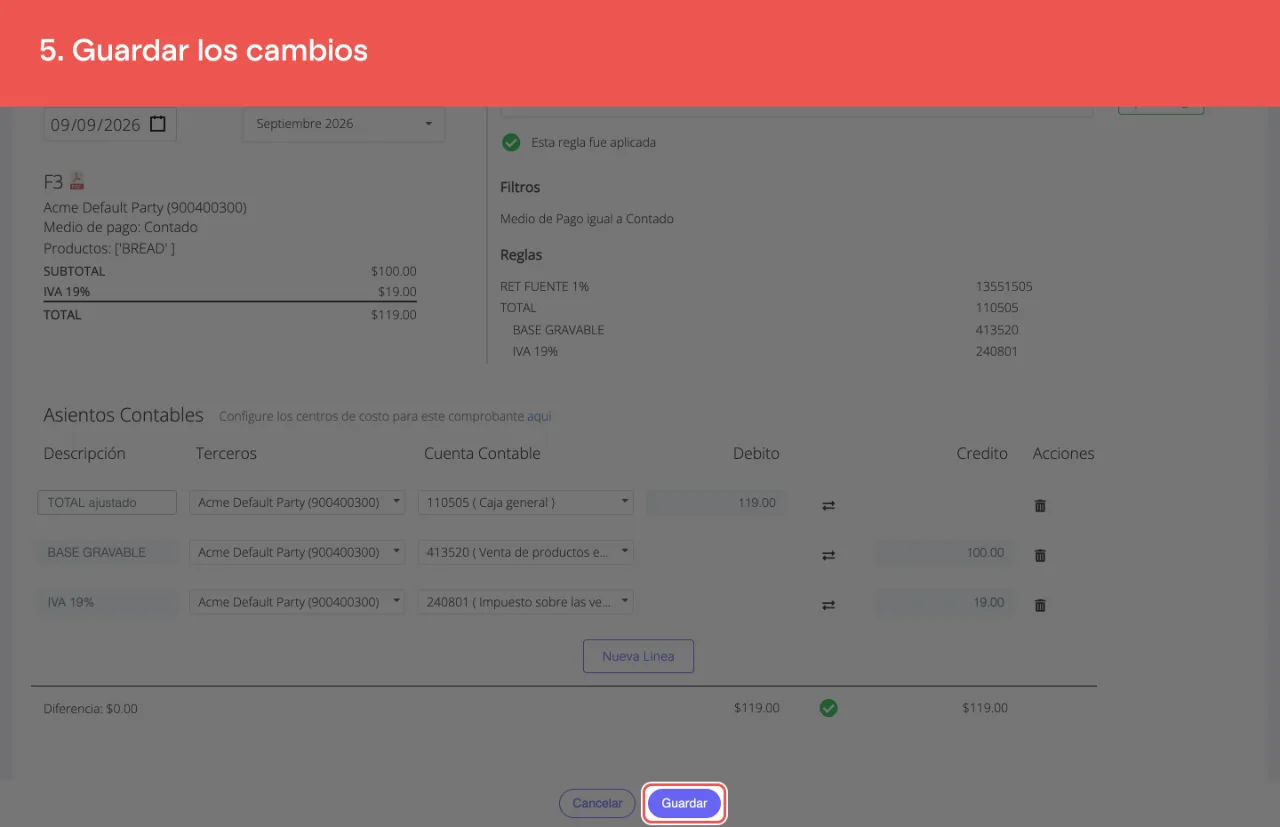Open the calendar icon in the date field
The height and width of the screenshot is (827, 1280).
[x=158, y=124]
